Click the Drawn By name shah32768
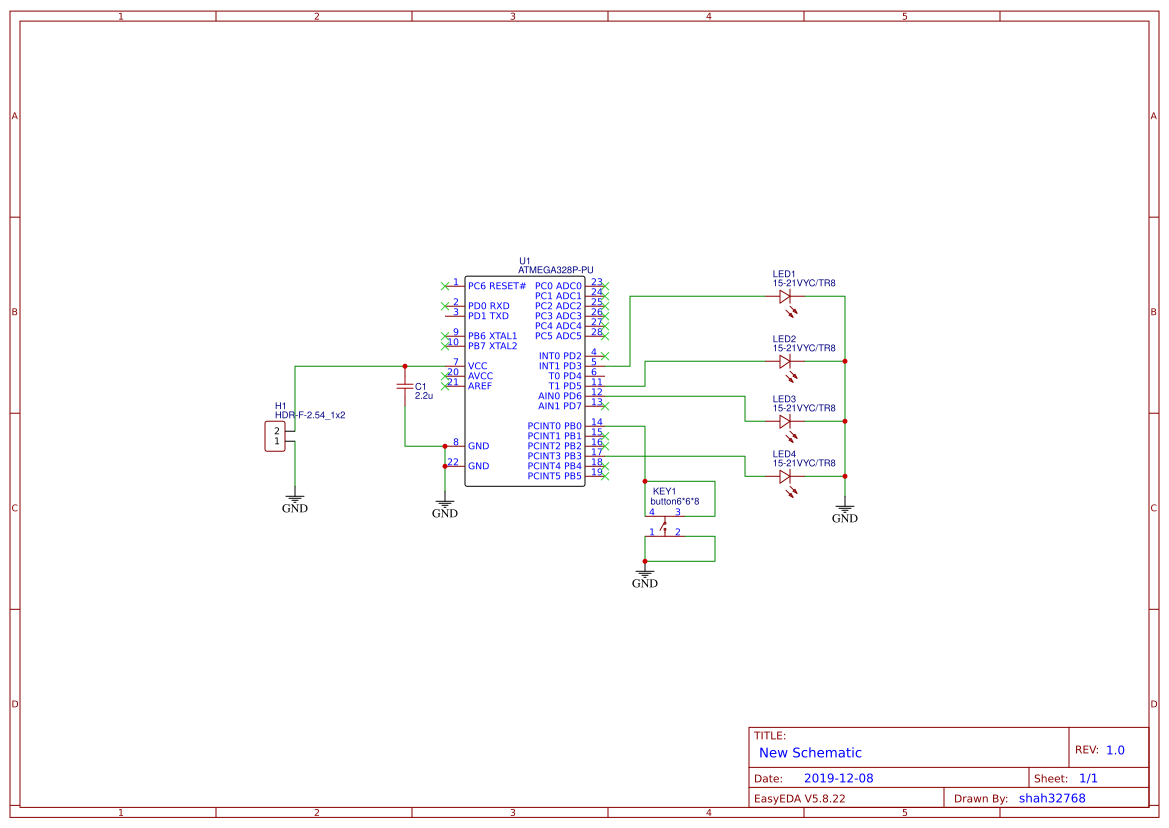The height and width of the screenshot is (828, 1169). [1051, 798]
